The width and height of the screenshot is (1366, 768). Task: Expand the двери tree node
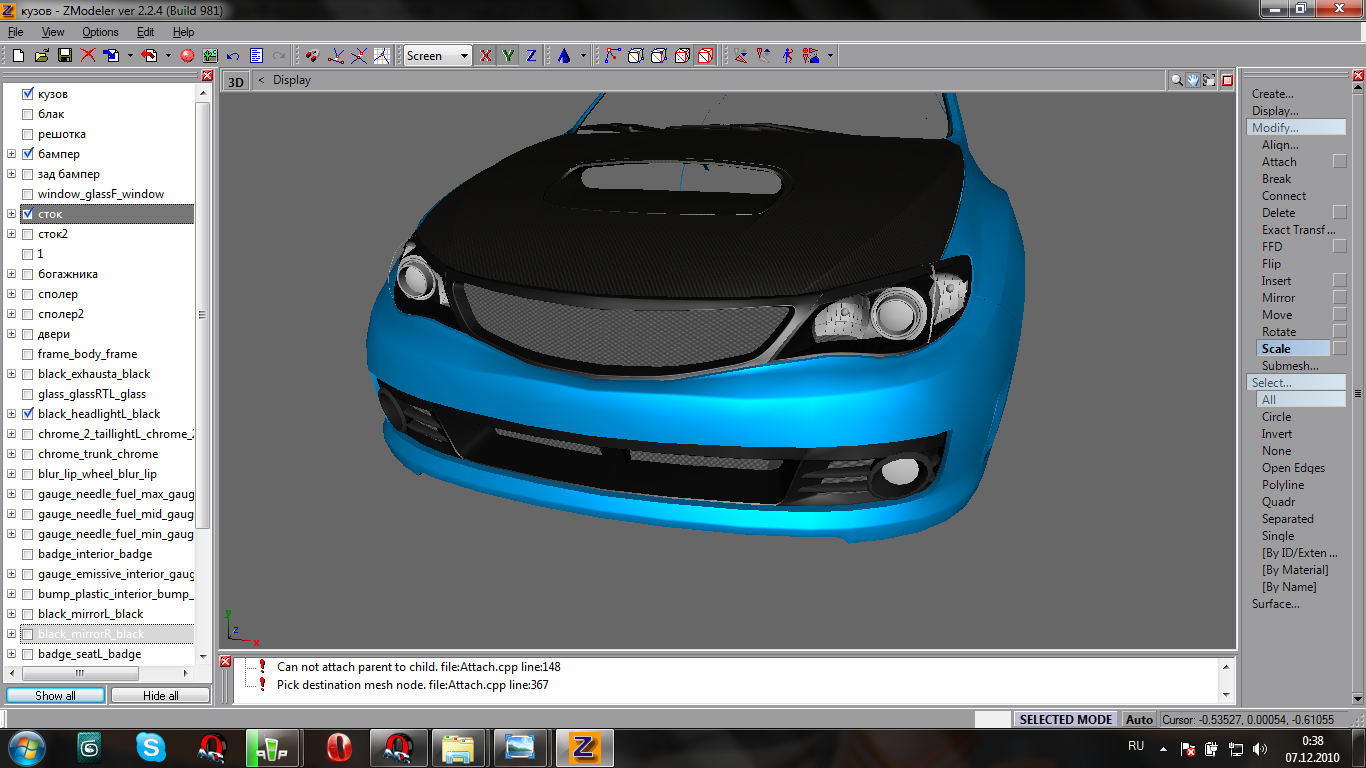11,334
